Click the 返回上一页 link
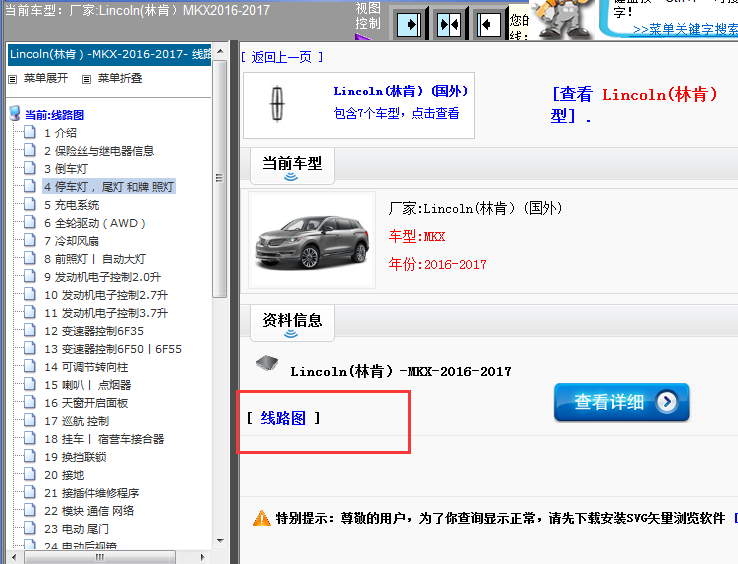The image size is (738, 564). 281,57
